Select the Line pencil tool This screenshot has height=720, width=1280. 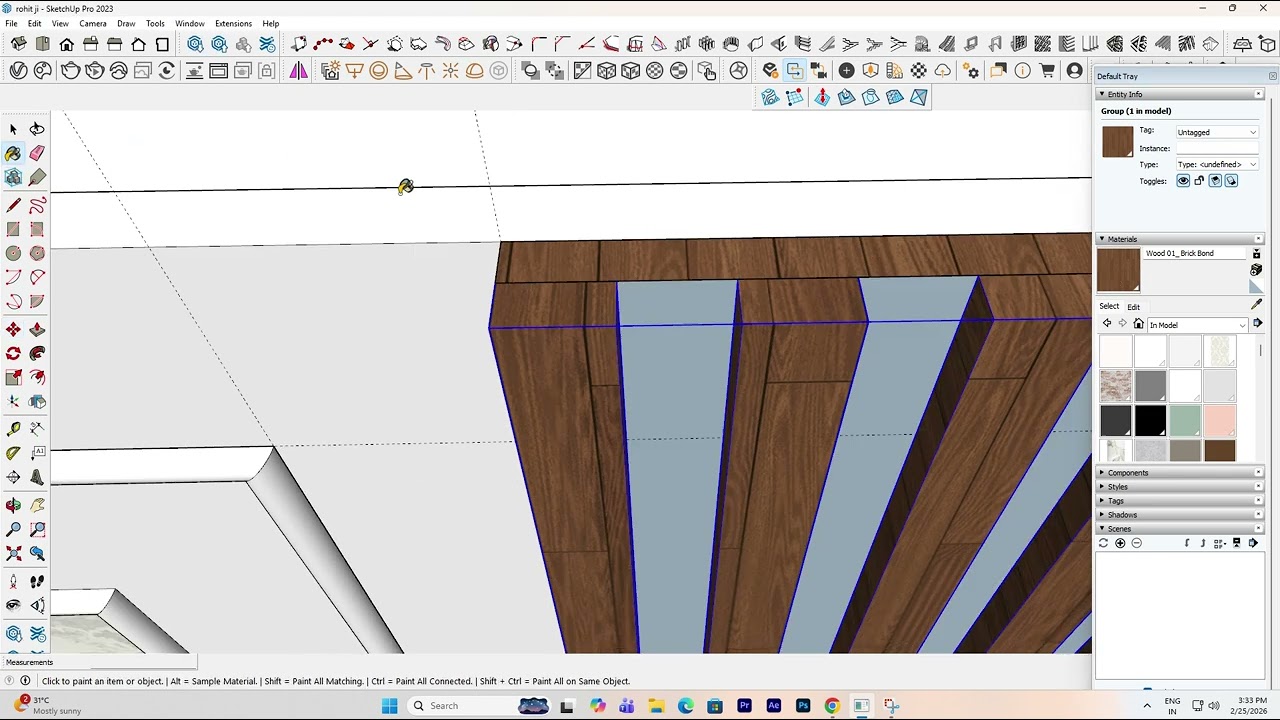tap(13, 205)
